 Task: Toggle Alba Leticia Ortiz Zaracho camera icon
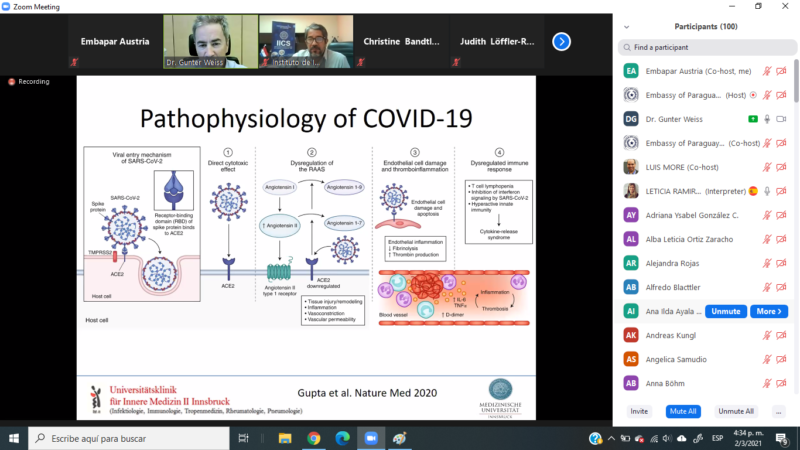point(781,239)
